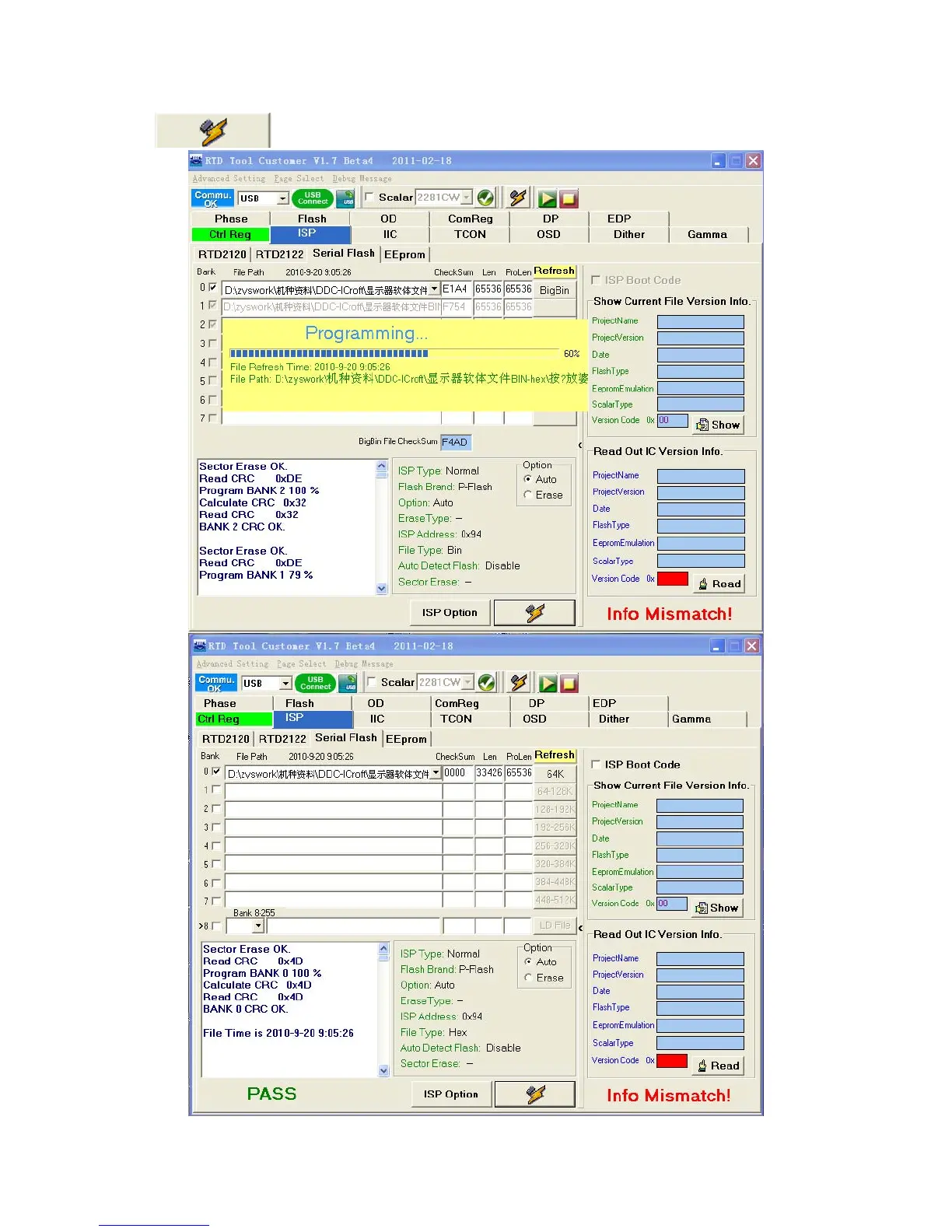Toggle the Scalar checkbox in the lower window
Screen dimensions: 952x1232
[x=372, y=682]
